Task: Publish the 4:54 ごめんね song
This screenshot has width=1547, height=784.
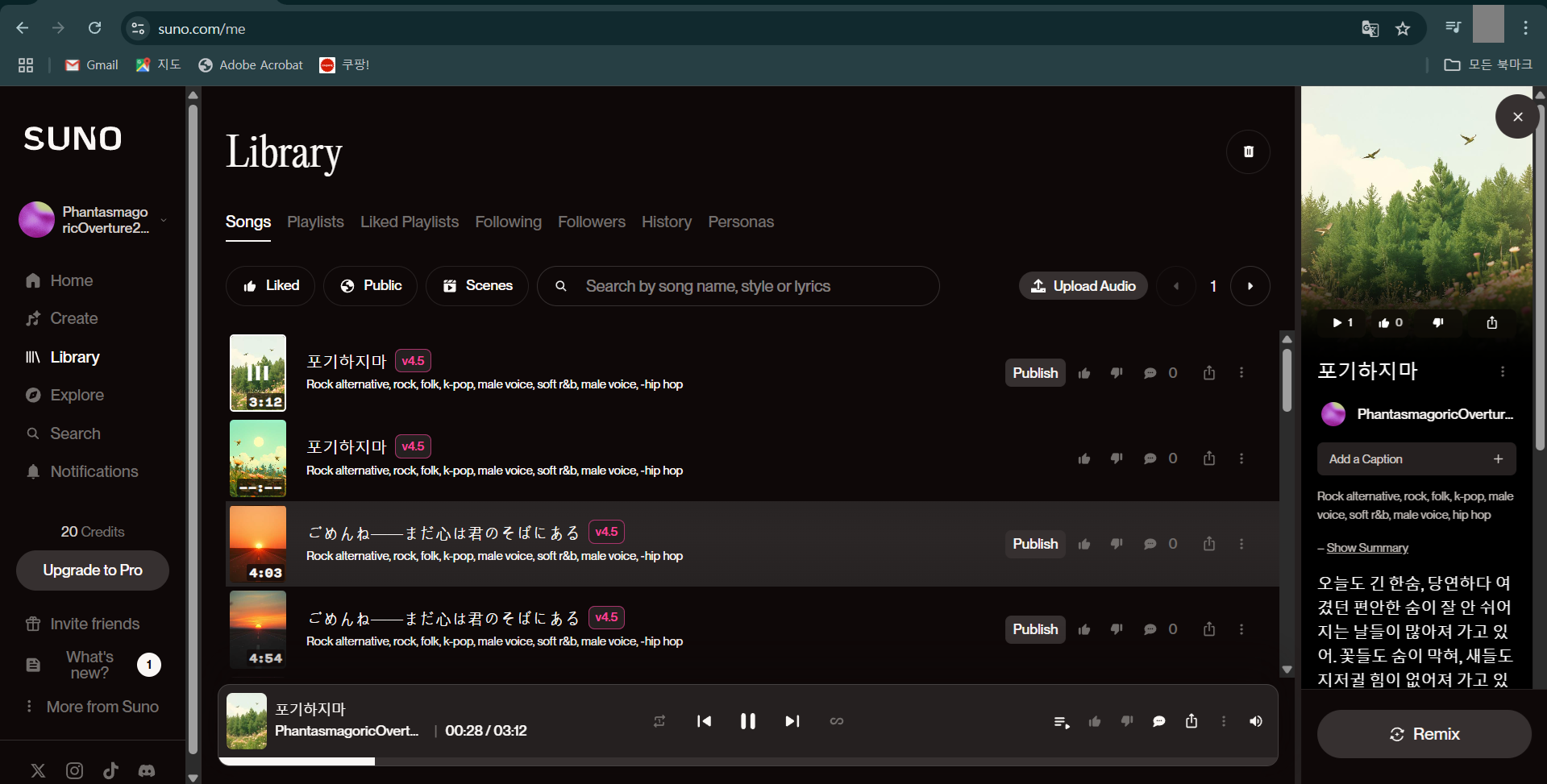Action: coord(1035,629)
